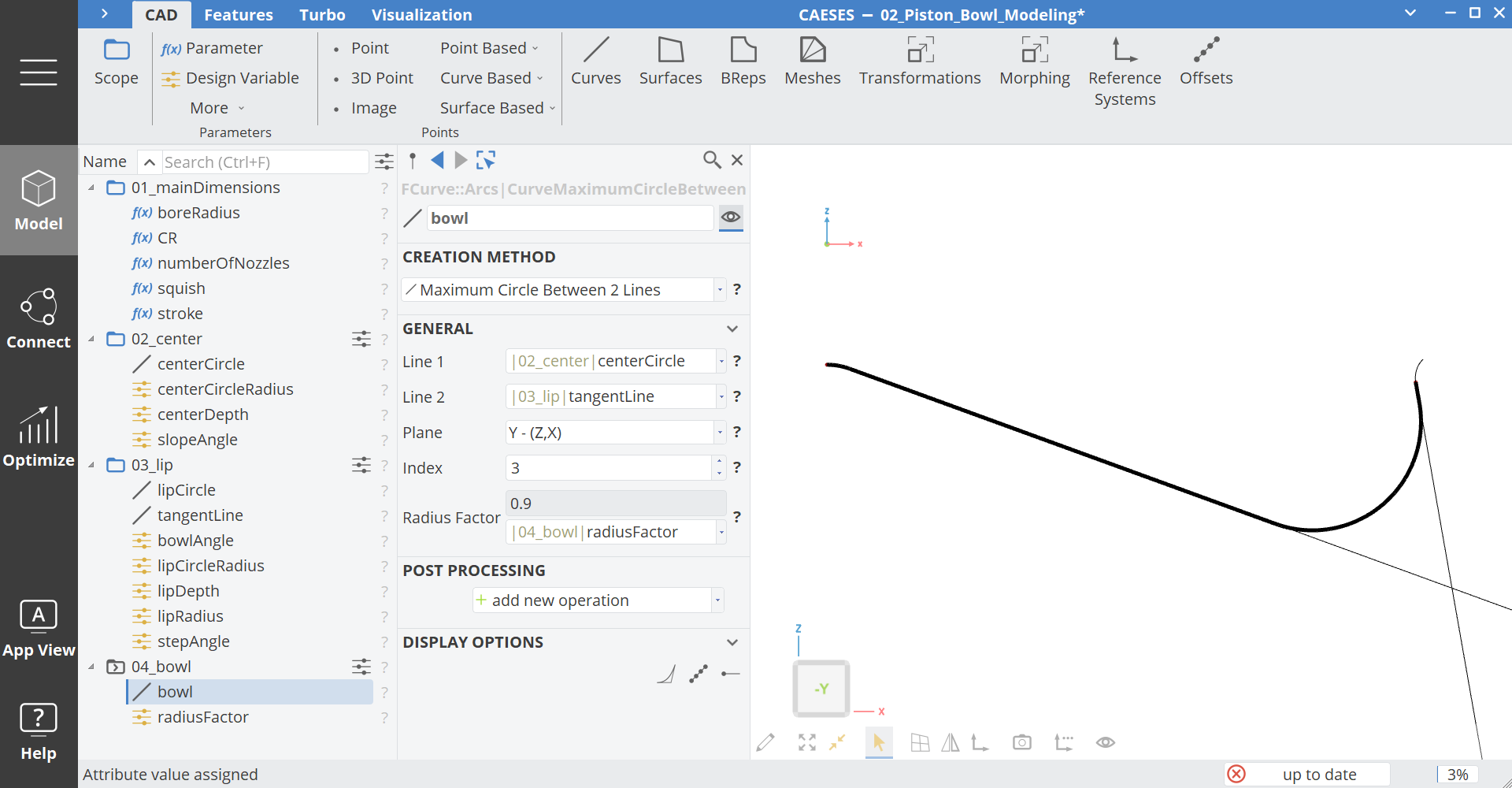Toggle curvature plot display option
This screenshot has width=1512, height=788.
point(666,675)
